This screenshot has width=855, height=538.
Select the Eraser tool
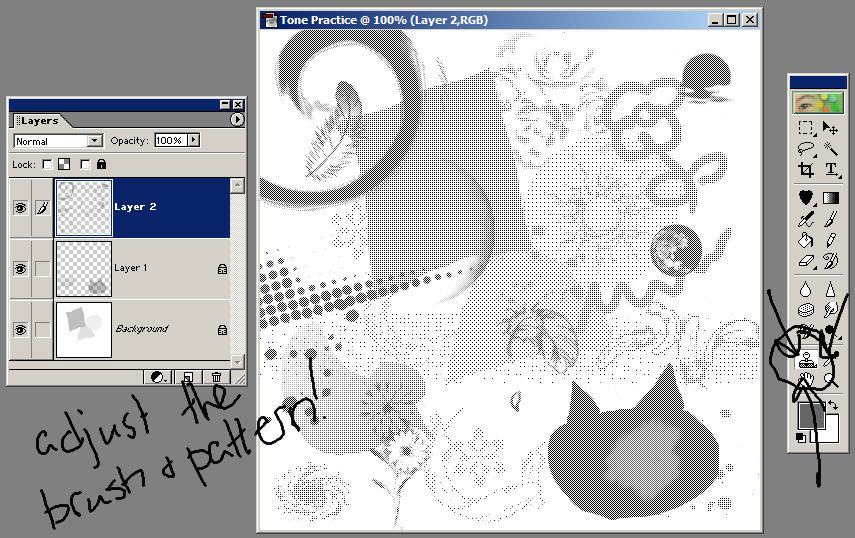(x=806, y=261)
